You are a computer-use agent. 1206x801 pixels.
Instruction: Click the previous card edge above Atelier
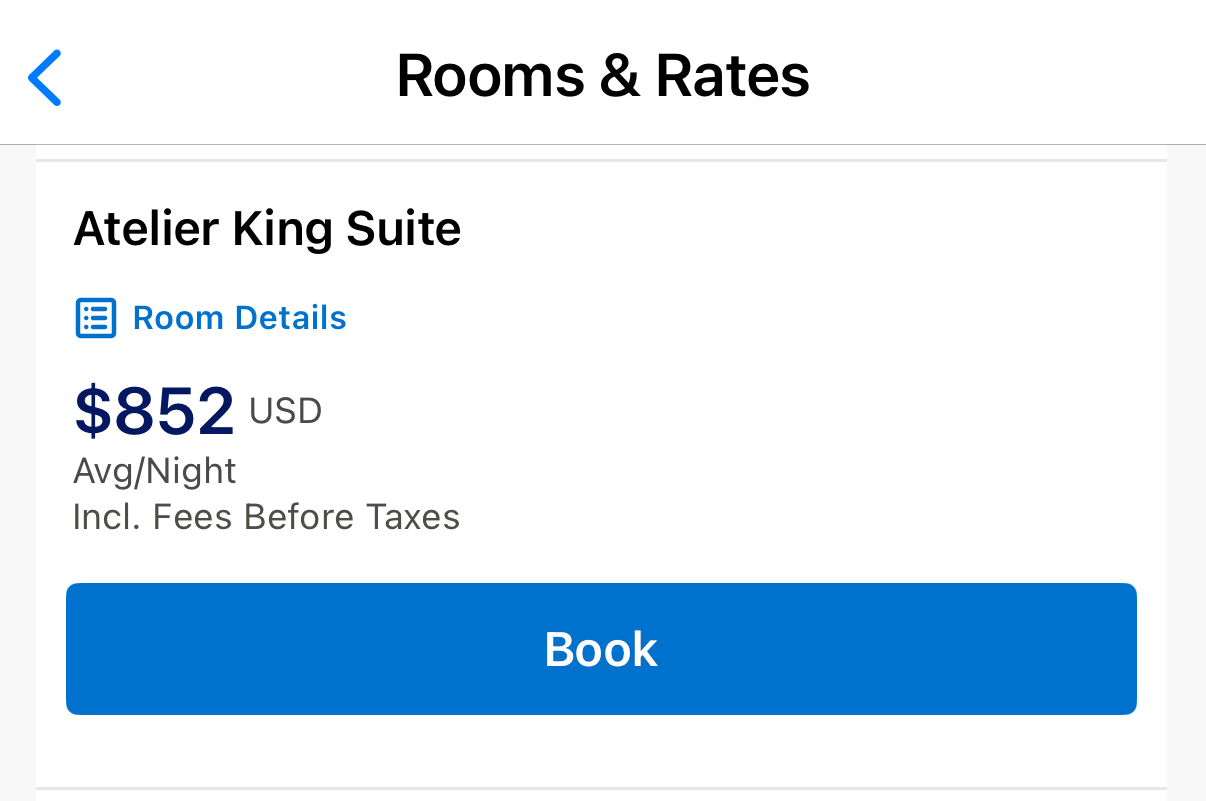(600, 152)
